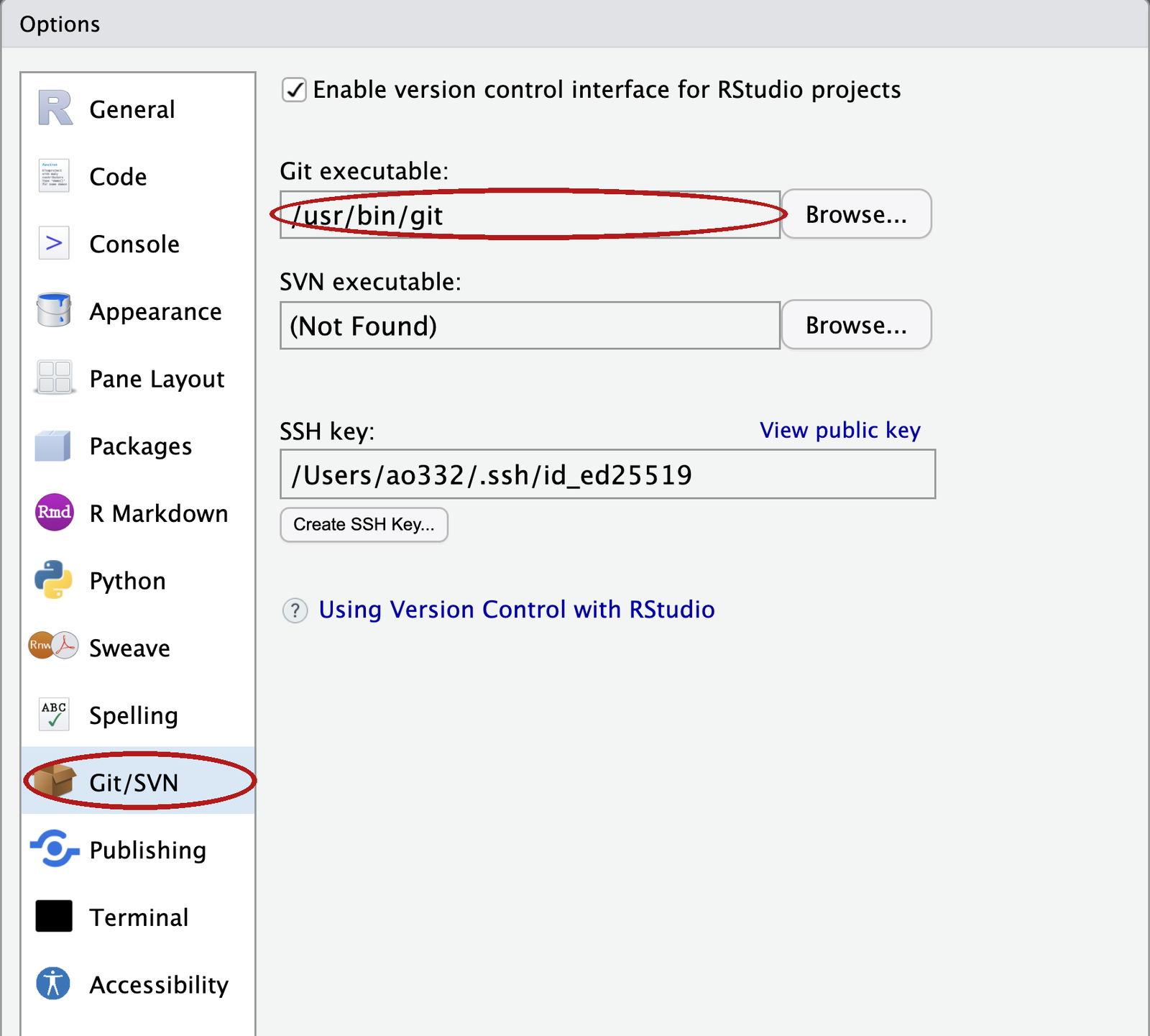Select the Accessibility section label
The width and height of the screenshot is (1150, 1036).
point(159,985)
